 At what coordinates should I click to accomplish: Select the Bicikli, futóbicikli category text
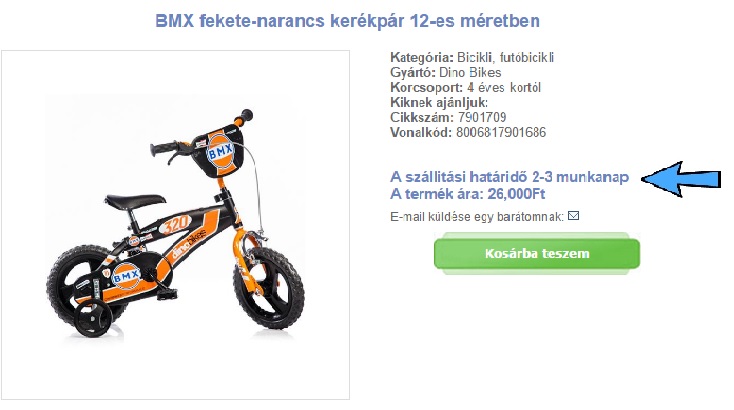(x=506, y=57)
